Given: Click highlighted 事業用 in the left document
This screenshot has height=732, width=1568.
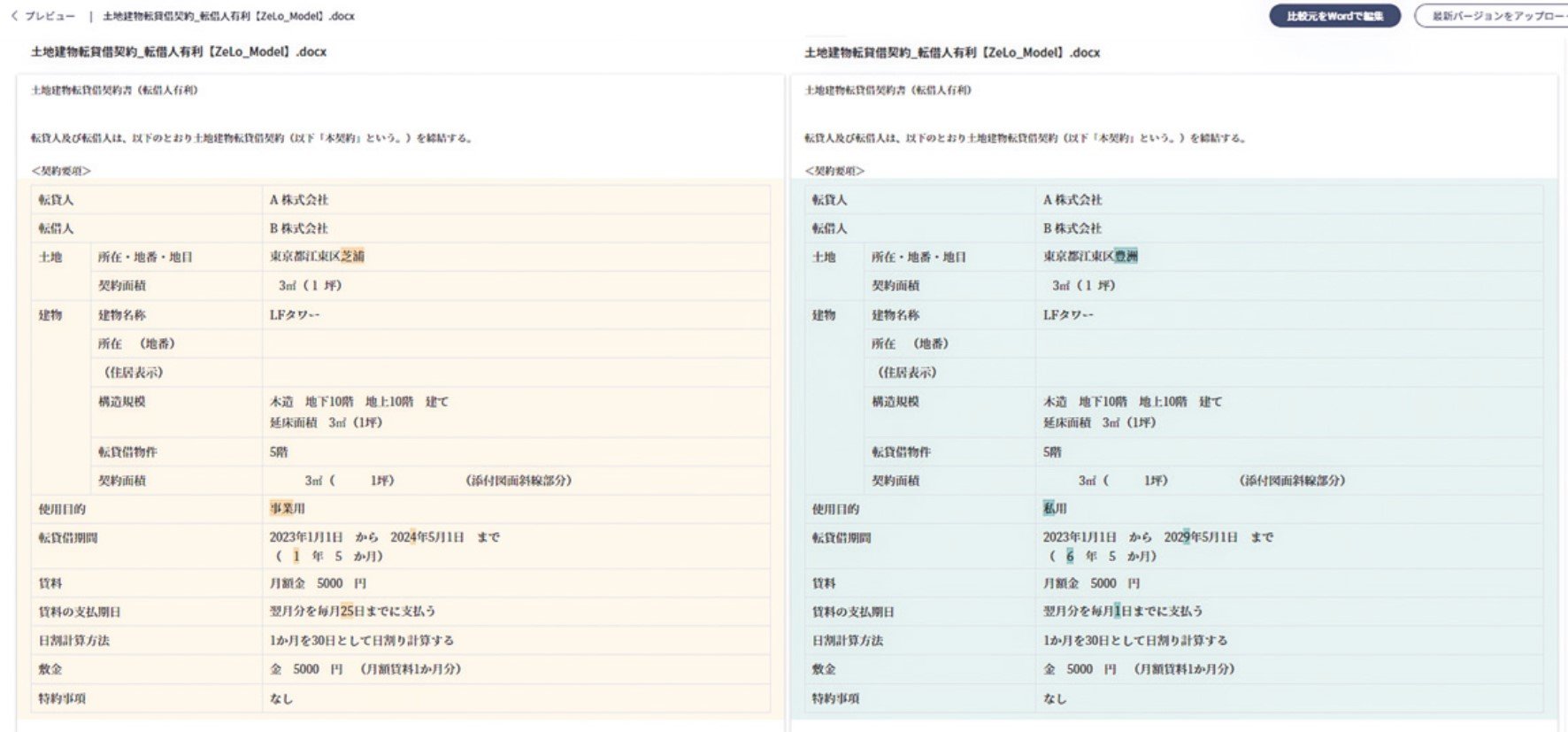Looking at the screenshot, I should 287,509.
